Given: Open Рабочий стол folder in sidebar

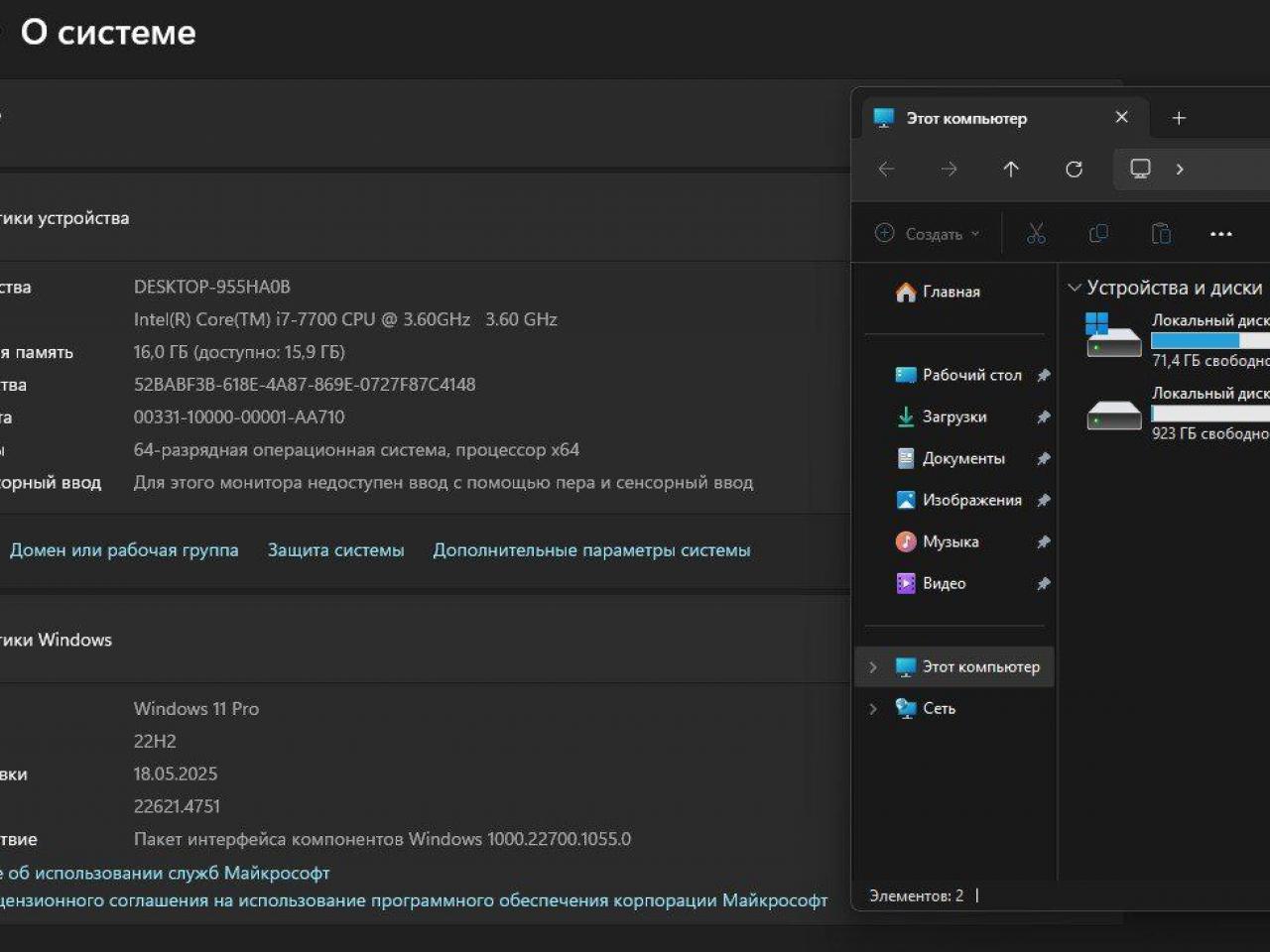Looking at the screenshot, I should point(958,375).
